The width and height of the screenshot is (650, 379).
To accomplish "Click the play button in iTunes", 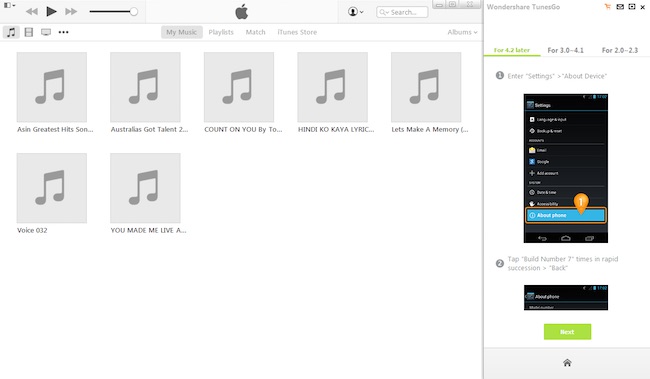I will pos(51,12).
